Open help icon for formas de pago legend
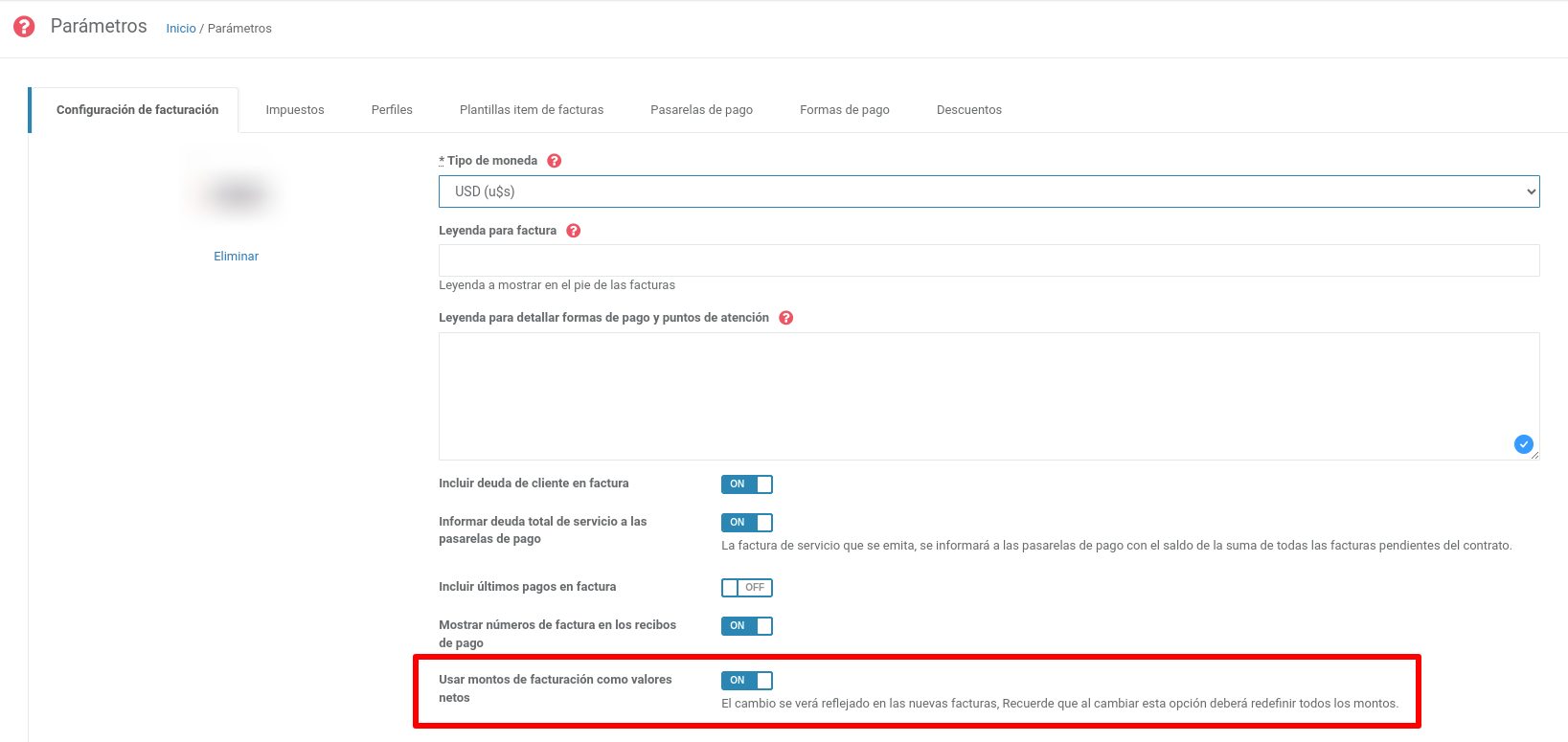This screenshot has width=1568, height=742. [785, 318]
